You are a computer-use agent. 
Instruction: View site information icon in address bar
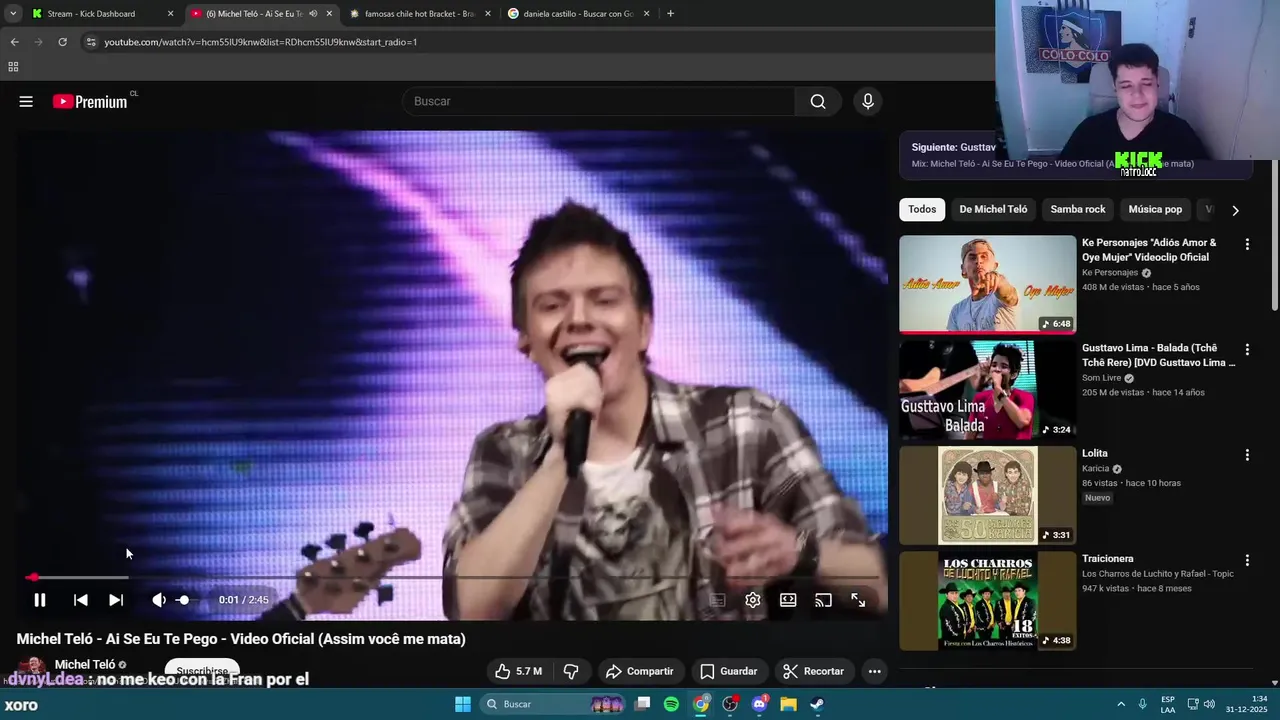click(91, 42)
